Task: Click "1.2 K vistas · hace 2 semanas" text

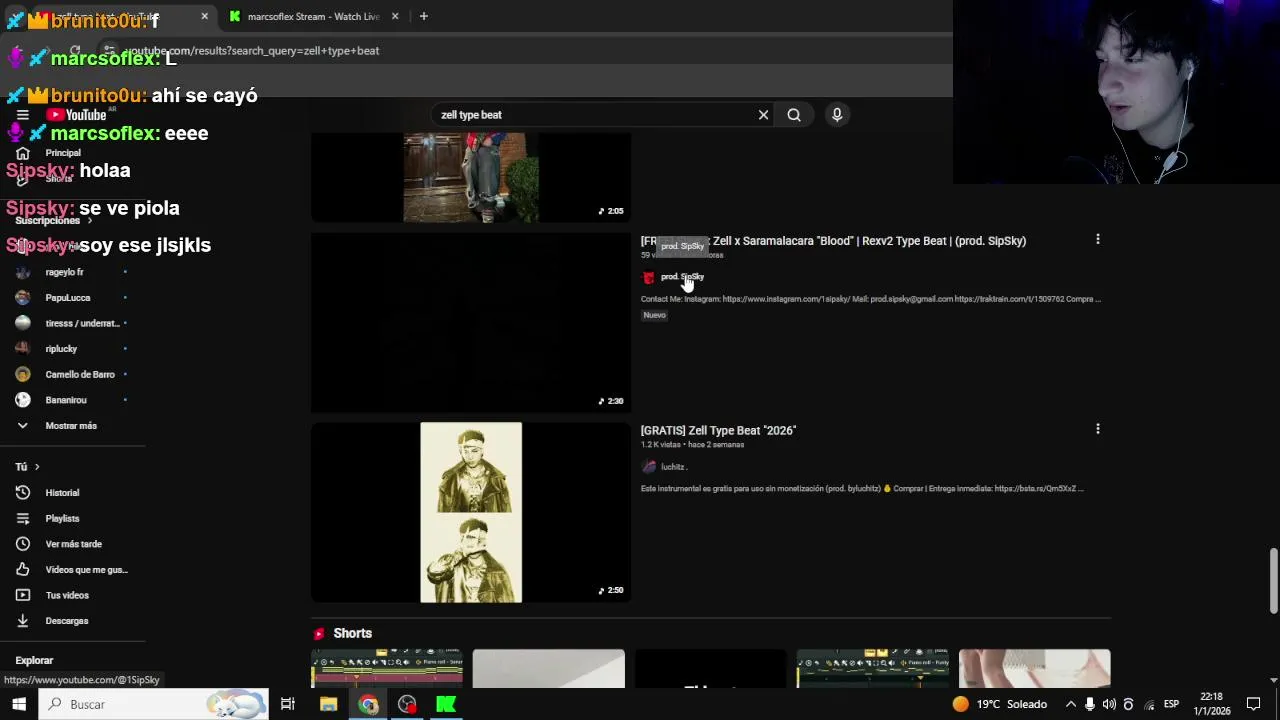Action: 692,444
